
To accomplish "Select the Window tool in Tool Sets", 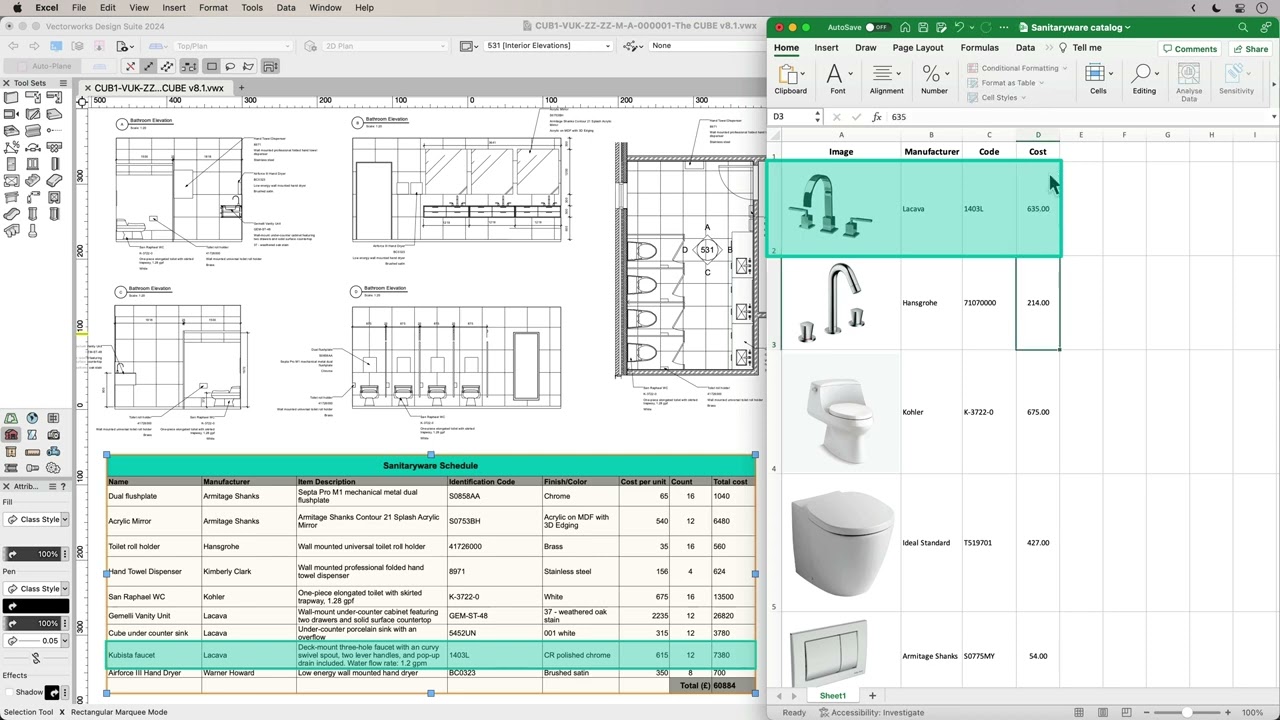I will pos(33,163).
